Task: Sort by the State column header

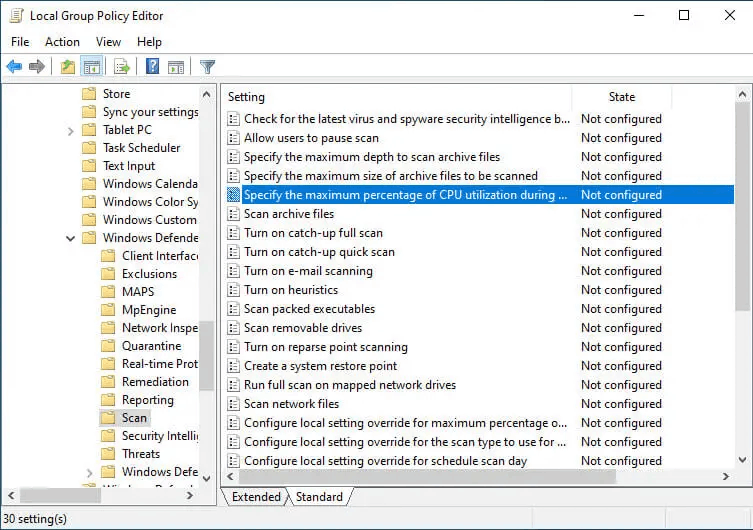Action: click(x=622, y=97)
